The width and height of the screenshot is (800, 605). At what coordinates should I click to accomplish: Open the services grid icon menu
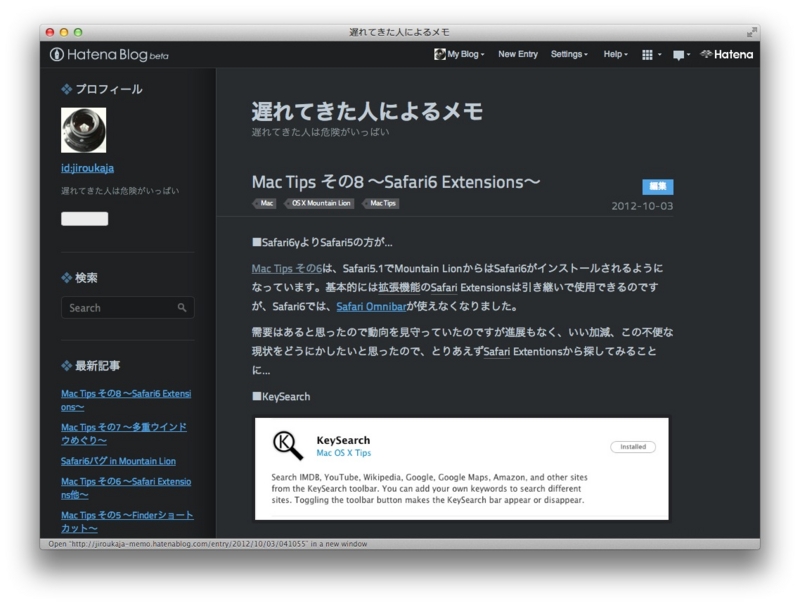coord(652,55)
